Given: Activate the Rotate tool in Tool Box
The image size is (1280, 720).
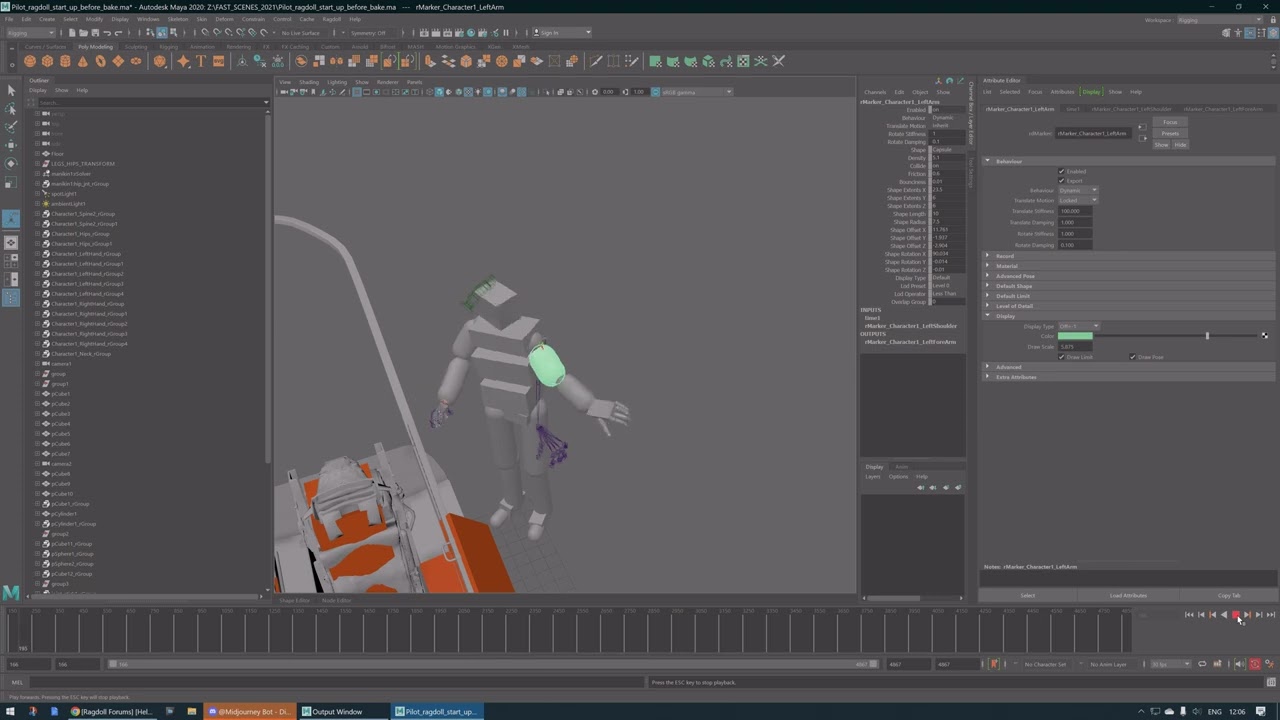Looking at the screenshot, I should 11,163.
